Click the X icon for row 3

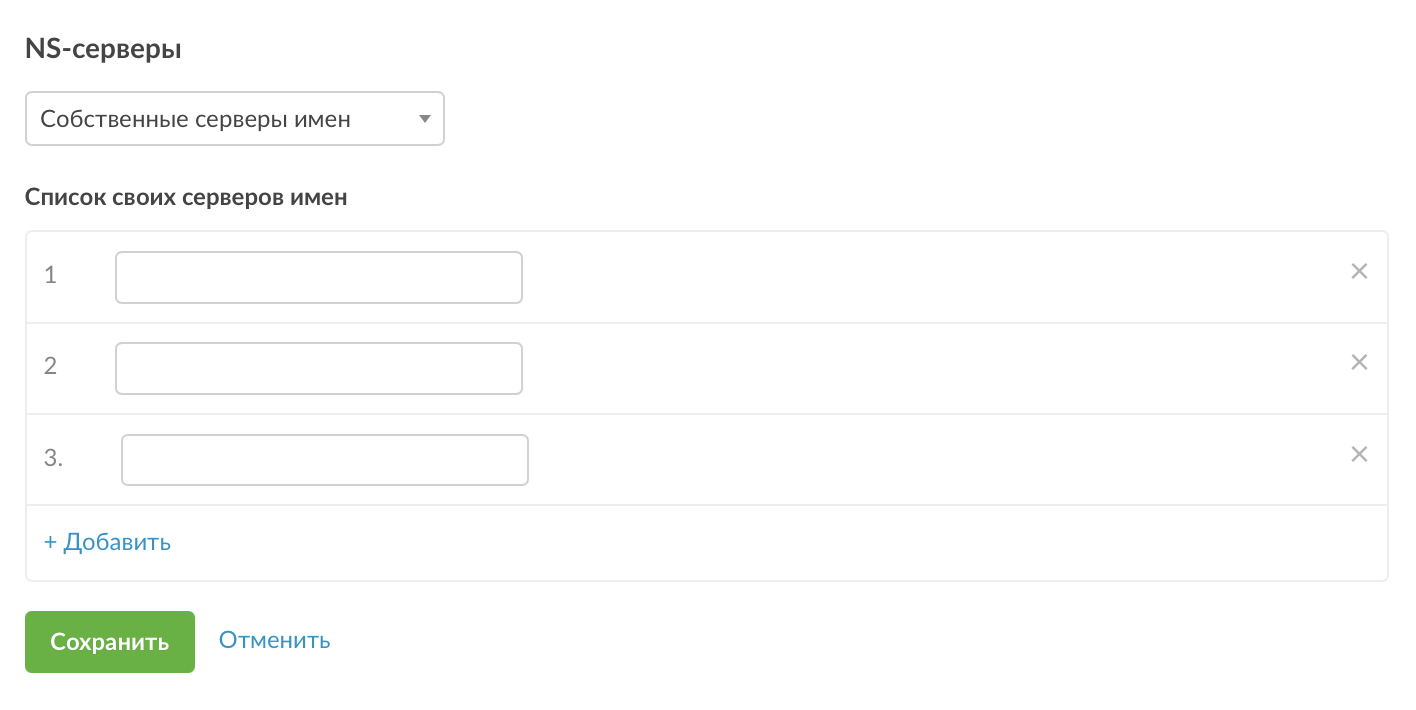[x=1359, y=454]
